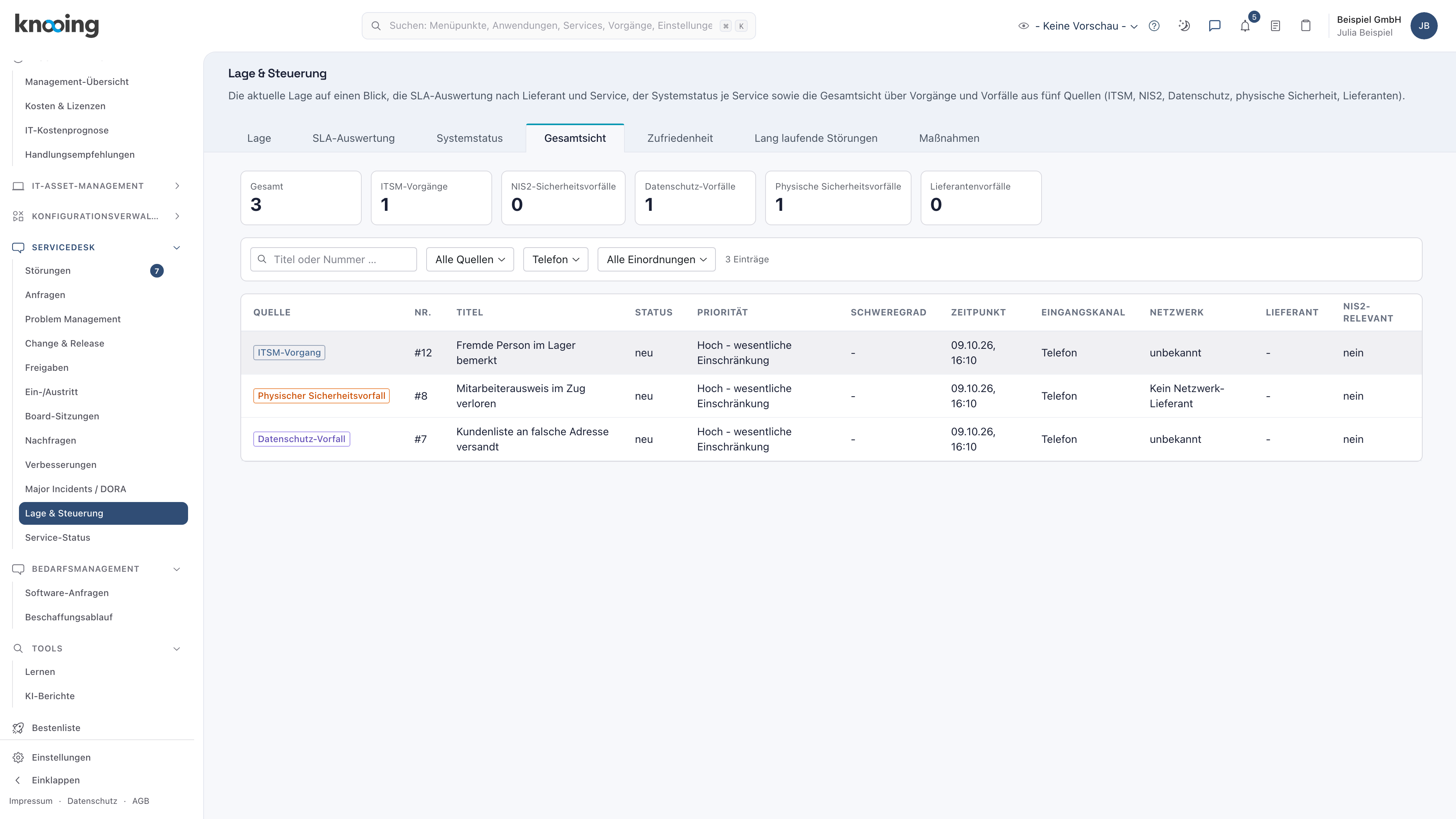Screen dimensions: 1456x819
Task: Select the Datenschutz-Vorfälle summary card
Action: coord(695,198)
